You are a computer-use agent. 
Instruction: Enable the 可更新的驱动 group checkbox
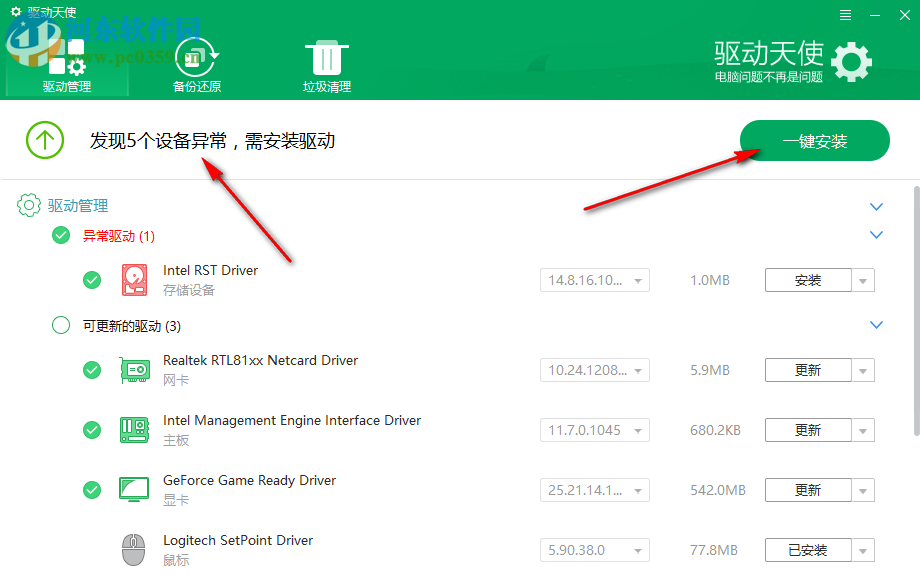coord(60,325)
